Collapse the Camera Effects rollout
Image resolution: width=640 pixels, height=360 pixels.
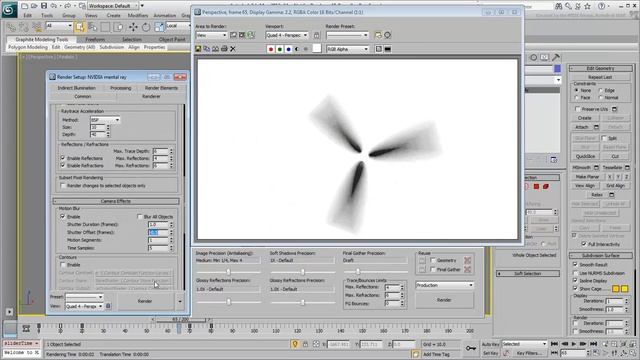click(x=116, y=201)
